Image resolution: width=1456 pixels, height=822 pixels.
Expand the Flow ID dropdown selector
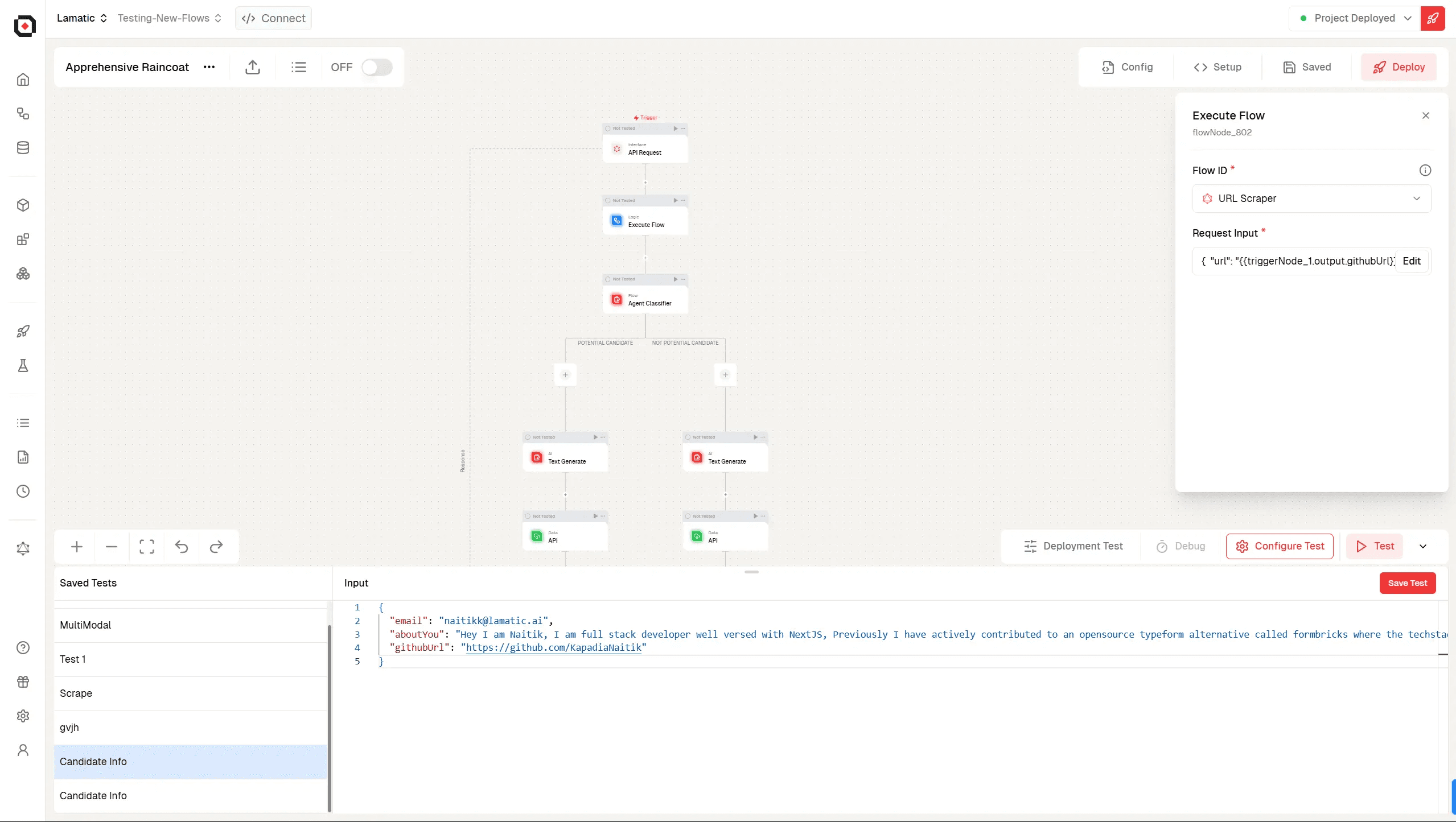1312,198
